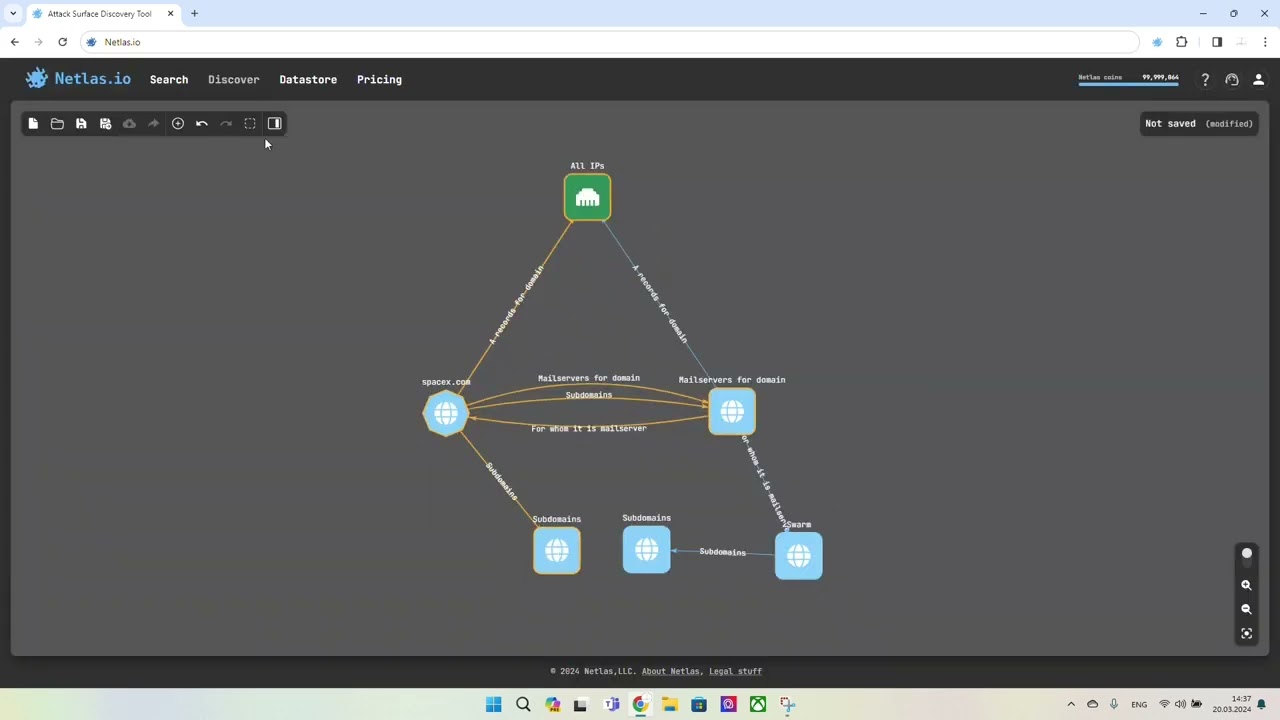Screen dimensions: 1280x720
Task: Click the cloud upload icon
Action: [x=129, y=124]
